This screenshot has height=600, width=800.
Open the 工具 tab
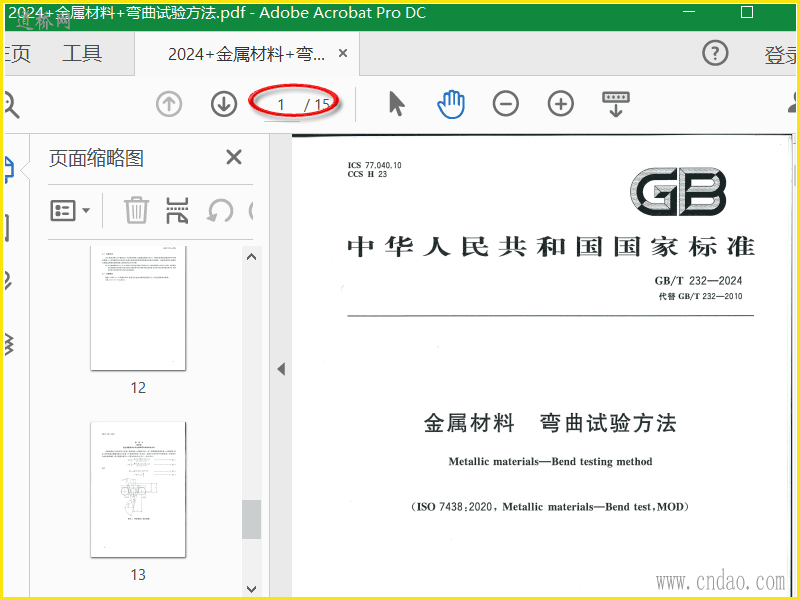[x=82, y=54]
